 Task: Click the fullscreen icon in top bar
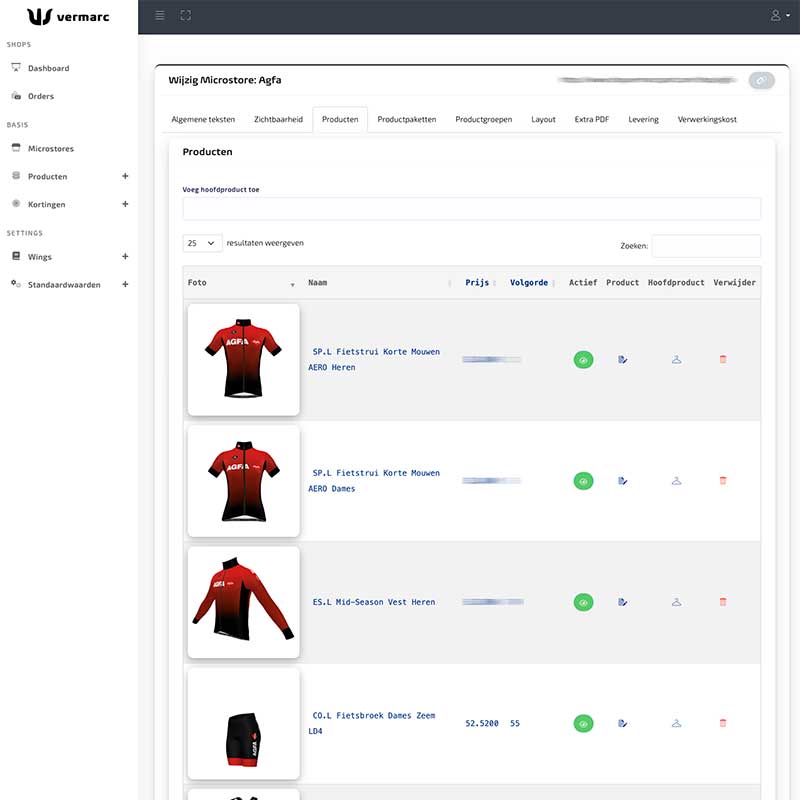186,15
